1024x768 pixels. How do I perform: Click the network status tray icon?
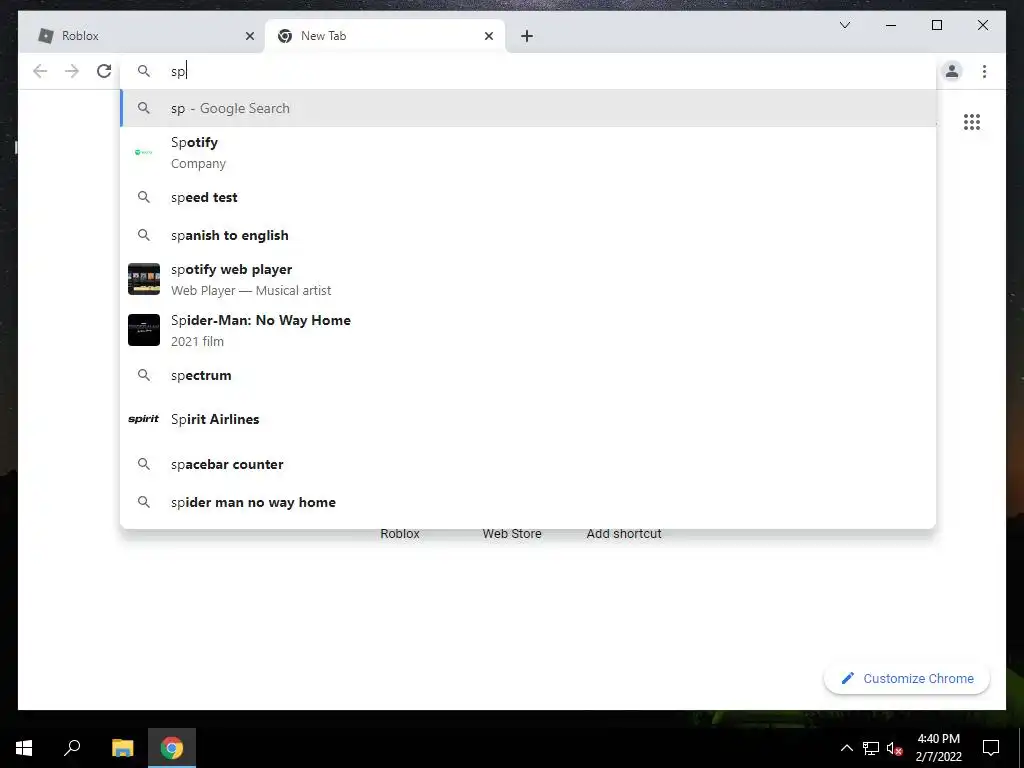click(871, 748)
